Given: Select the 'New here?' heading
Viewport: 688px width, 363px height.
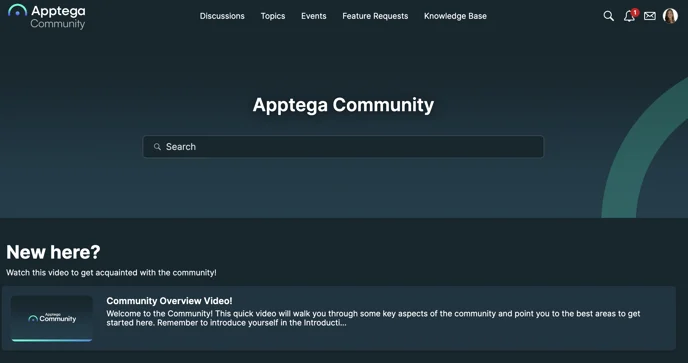Looking at the screenshot, I should 53,252.
